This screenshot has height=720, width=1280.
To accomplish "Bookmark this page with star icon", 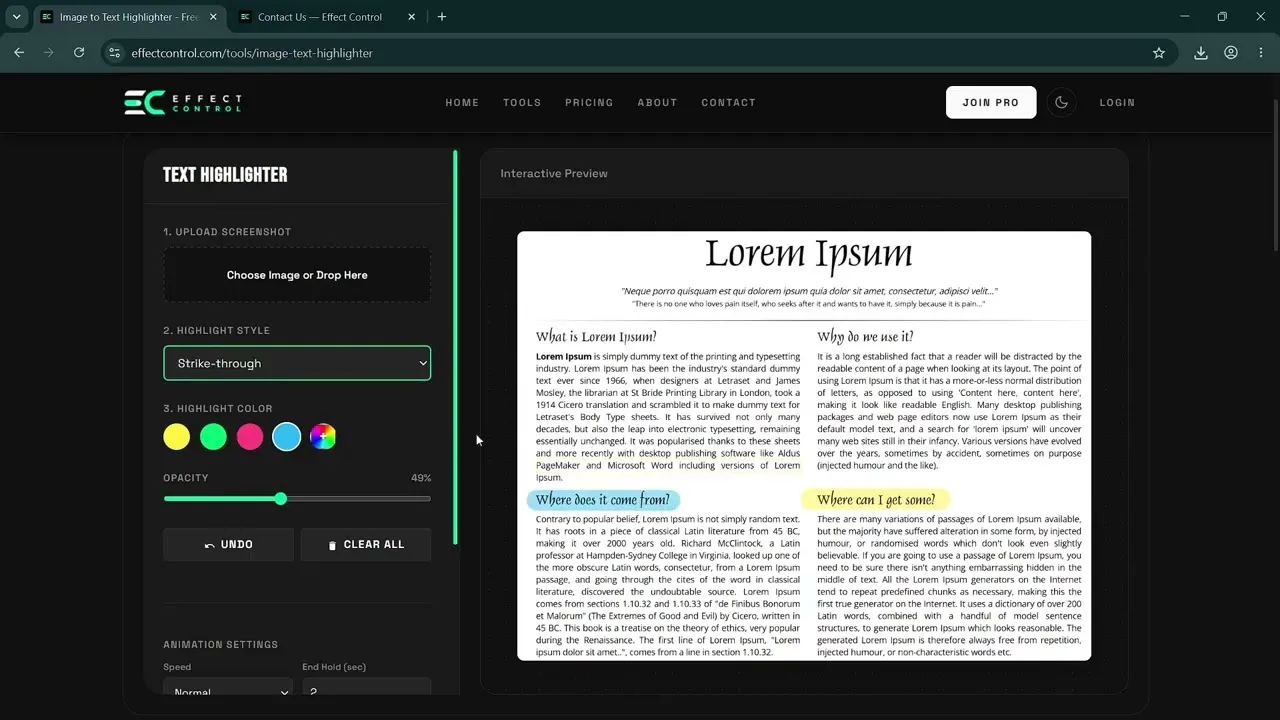I will [x=1159, y=53].
